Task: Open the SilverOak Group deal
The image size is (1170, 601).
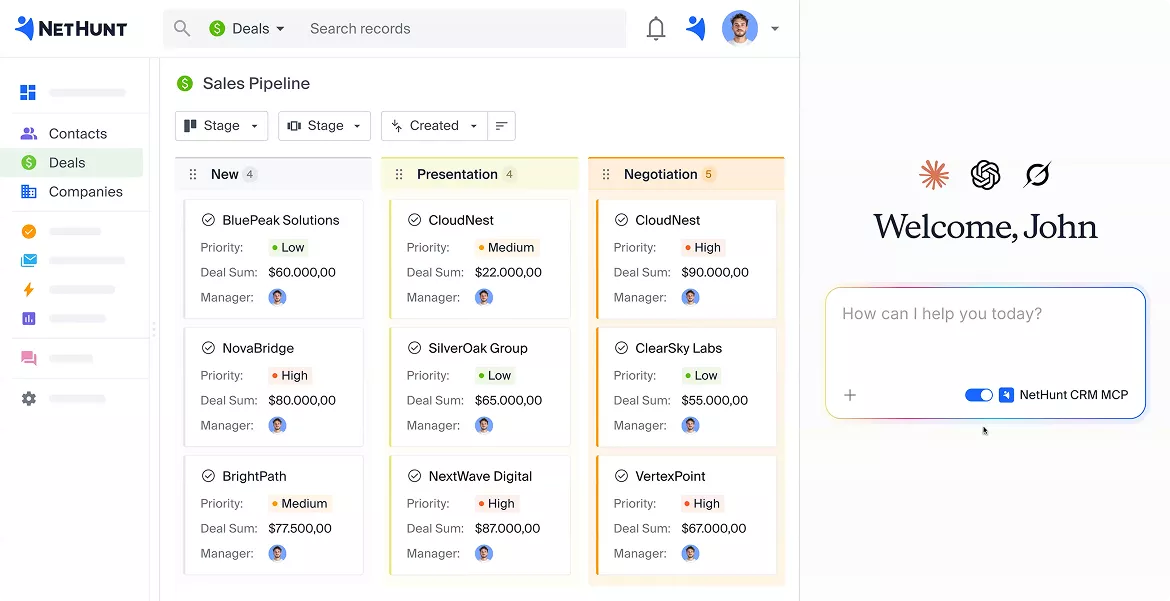Action: (478, 348)
